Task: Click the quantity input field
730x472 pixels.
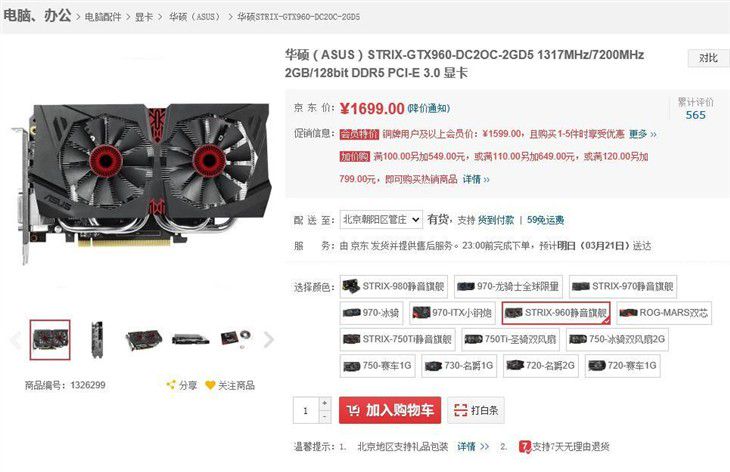Action: click(306, 410)
